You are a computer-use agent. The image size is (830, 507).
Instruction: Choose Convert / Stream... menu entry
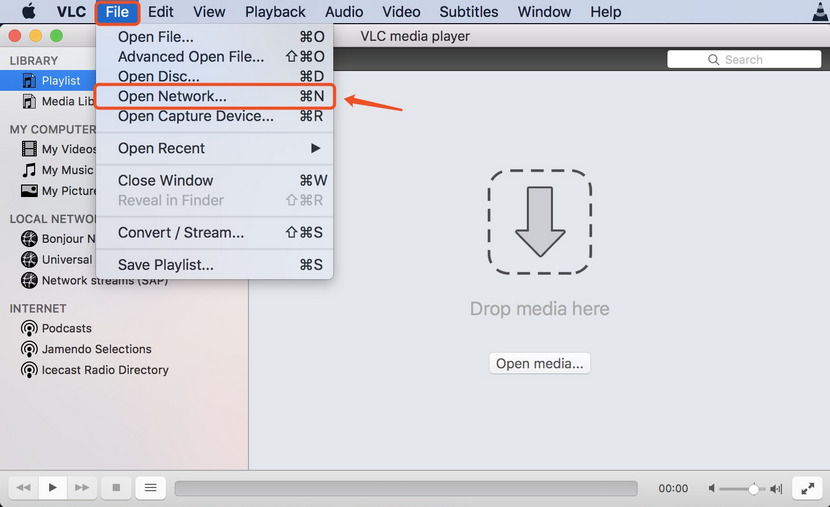pos(214,232)
